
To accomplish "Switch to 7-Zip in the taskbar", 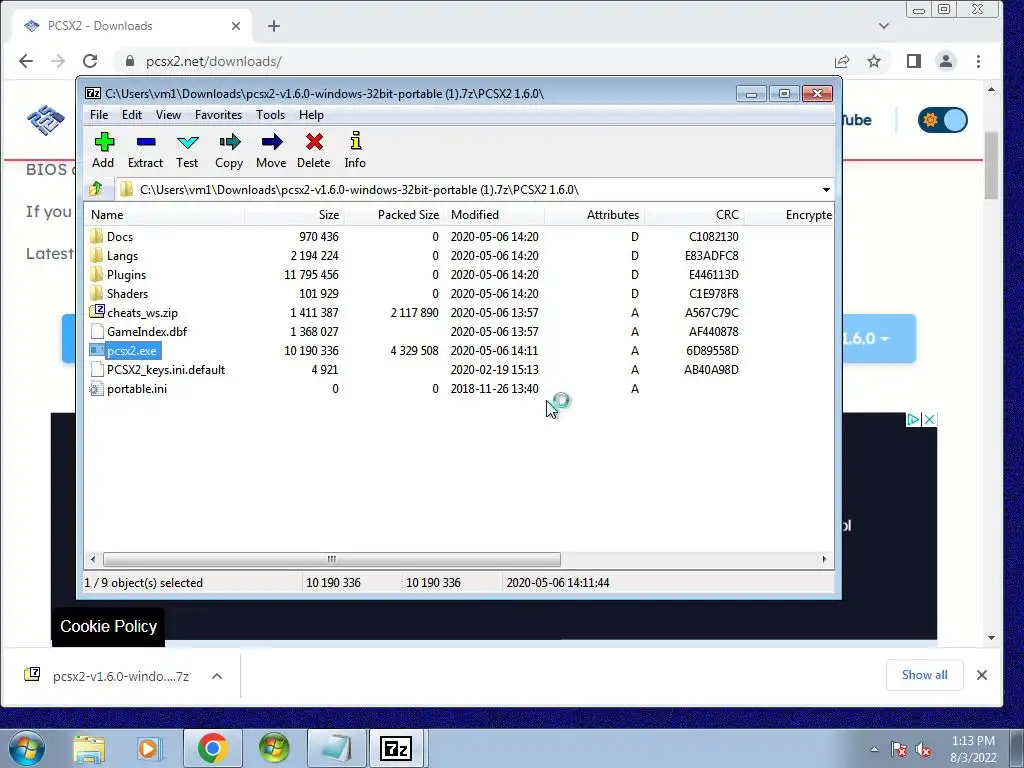I will click(x=396, y=748).
